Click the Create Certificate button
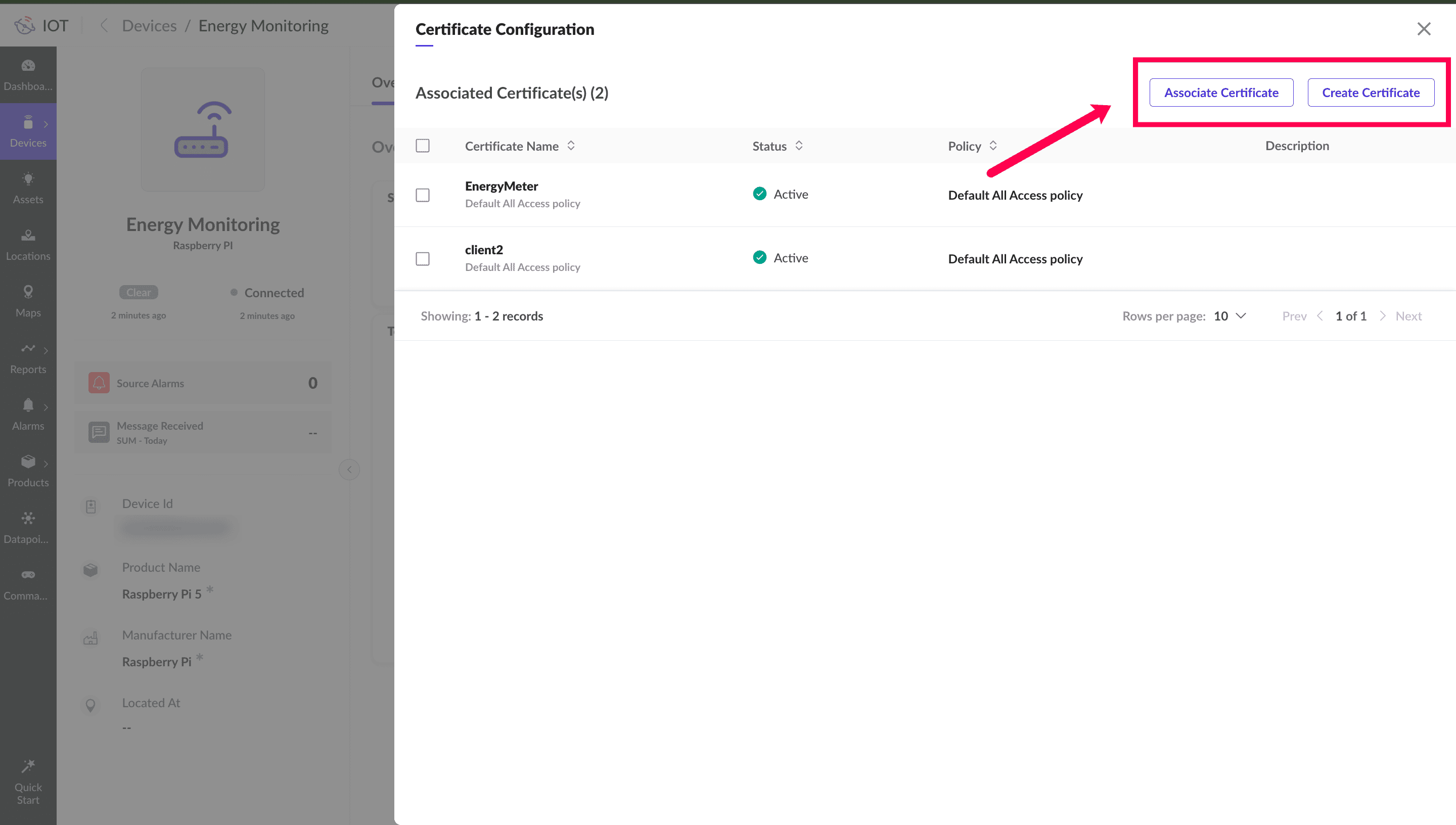 pyautogui.click(x=1371, y=93)
